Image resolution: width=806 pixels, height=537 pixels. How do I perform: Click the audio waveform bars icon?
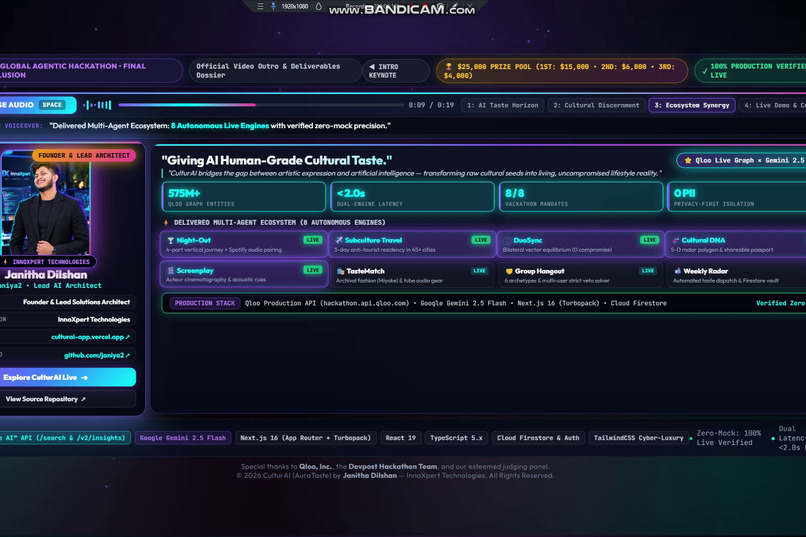(x=97, y=105)
